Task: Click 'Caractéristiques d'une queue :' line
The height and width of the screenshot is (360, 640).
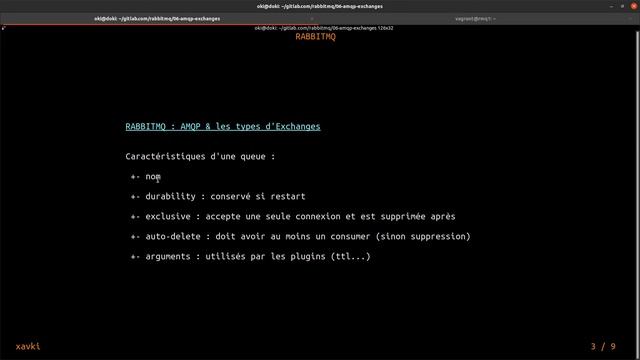Action: pos(200,156)
